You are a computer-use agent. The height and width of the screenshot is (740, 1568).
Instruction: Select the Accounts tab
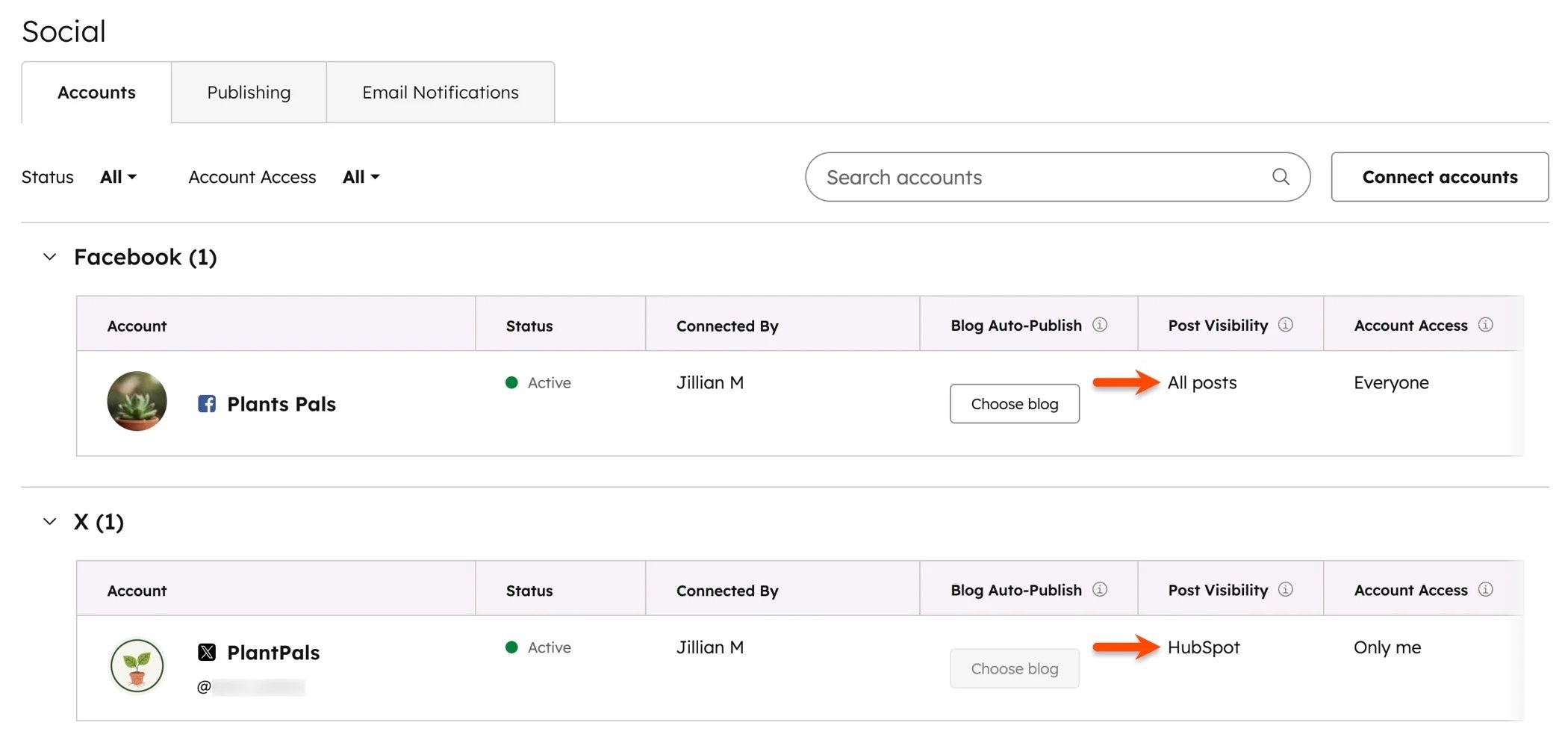coord(96,92)
